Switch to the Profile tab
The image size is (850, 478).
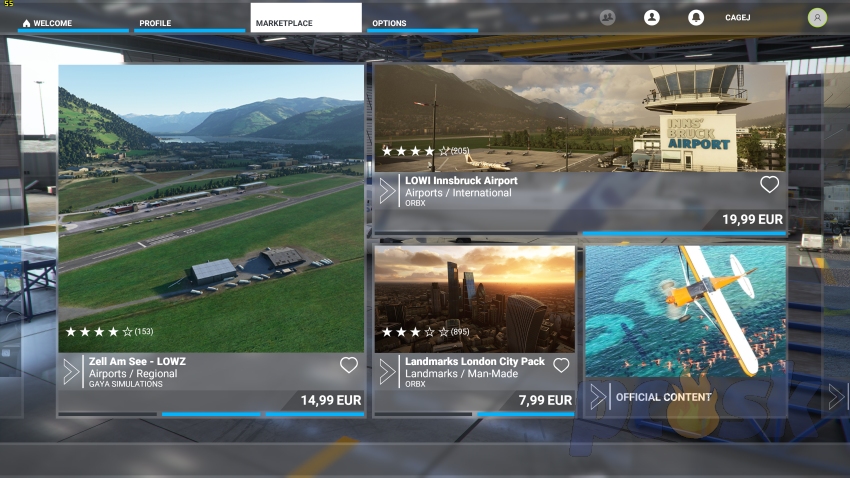190,18
